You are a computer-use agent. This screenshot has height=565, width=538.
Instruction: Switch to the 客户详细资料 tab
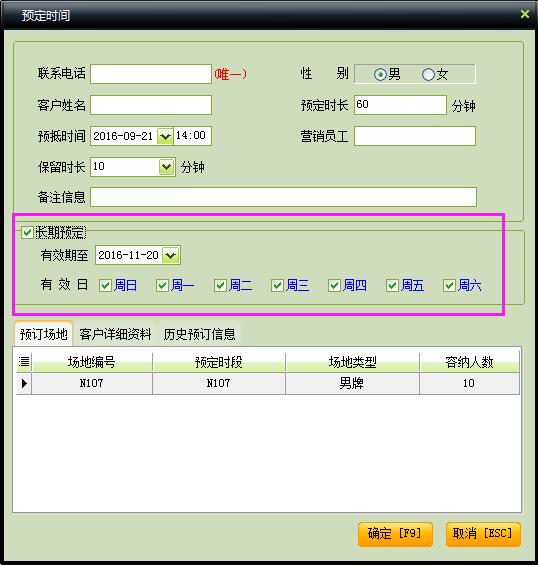(115, 334)
